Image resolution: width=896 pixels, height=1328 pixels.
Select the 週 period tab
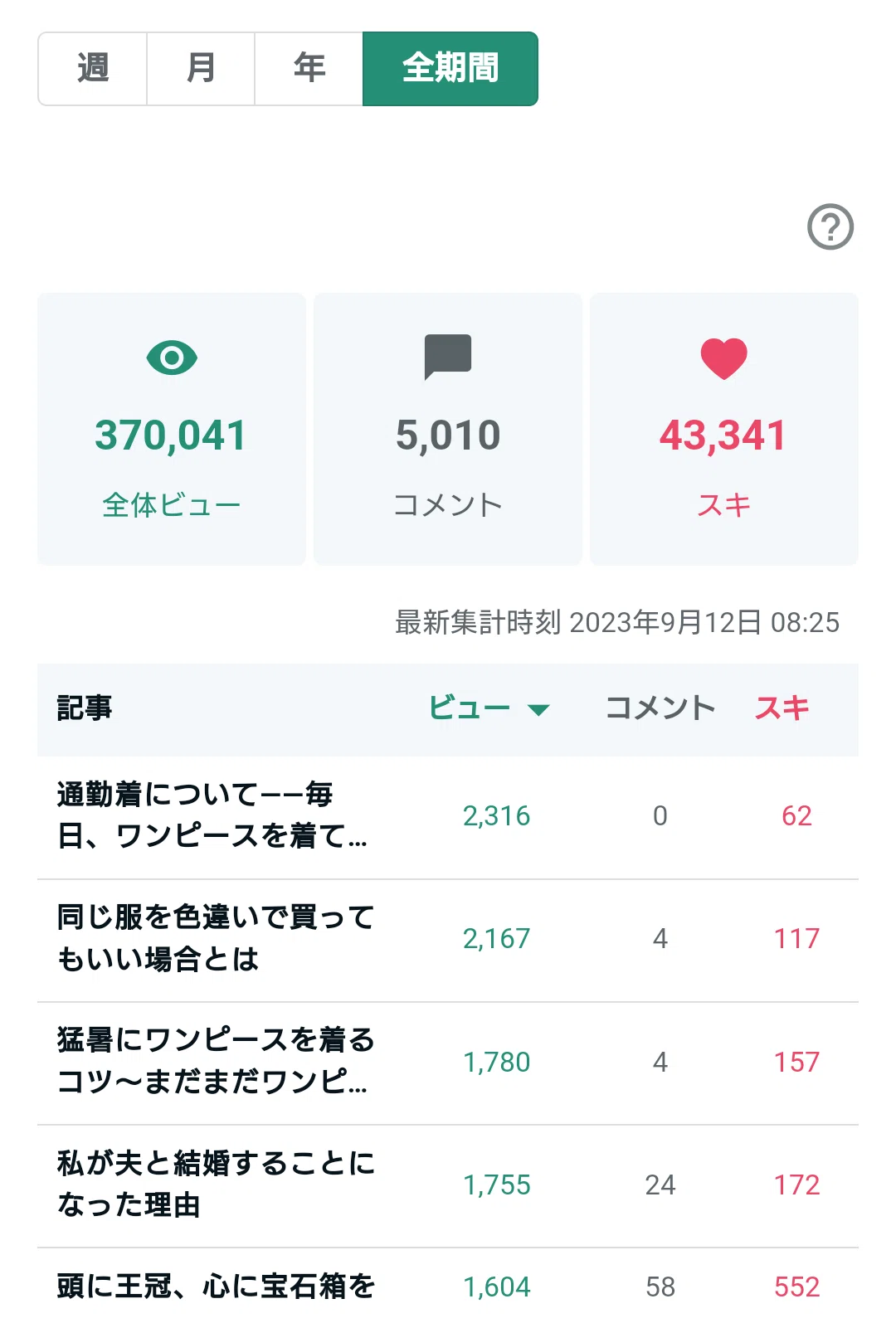[93, 69]
